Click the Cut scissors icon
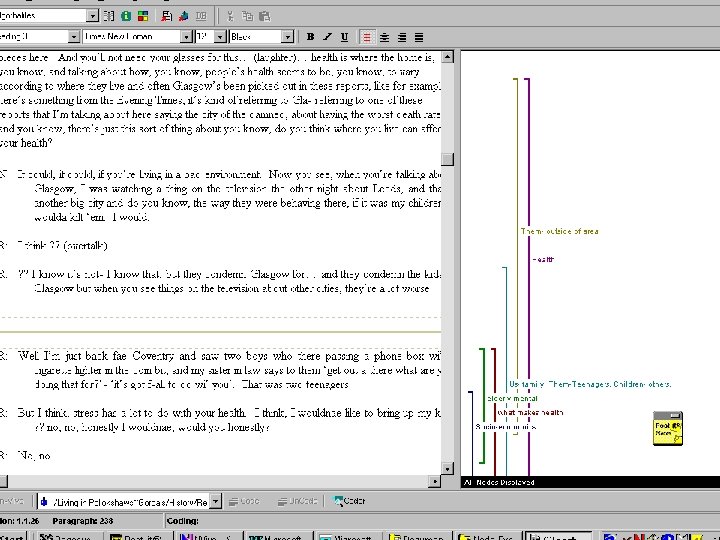Viewport: 720px width, 540px height. click(x=230, y=16)
